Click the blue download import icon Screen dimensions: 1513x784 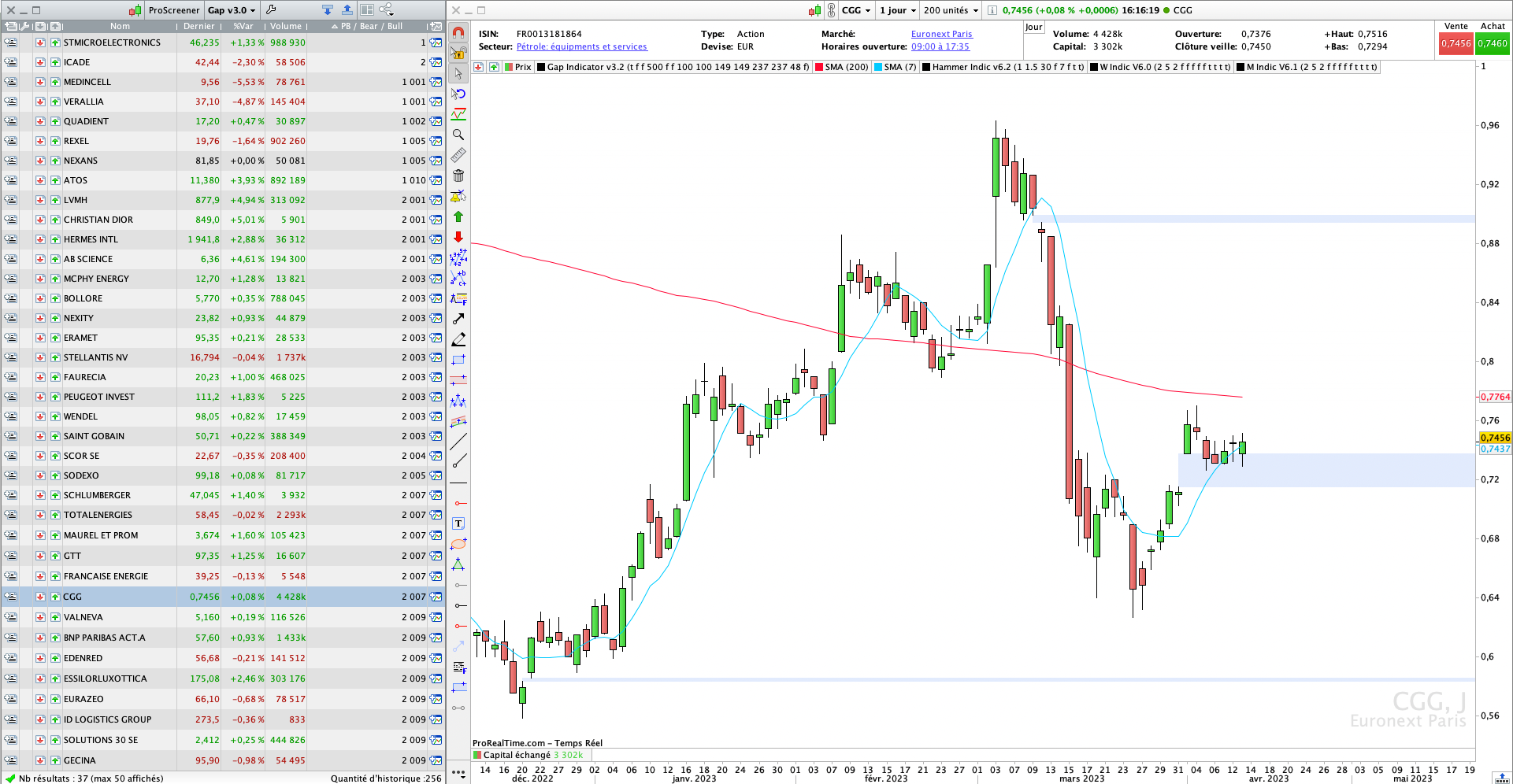click(328, 9)
